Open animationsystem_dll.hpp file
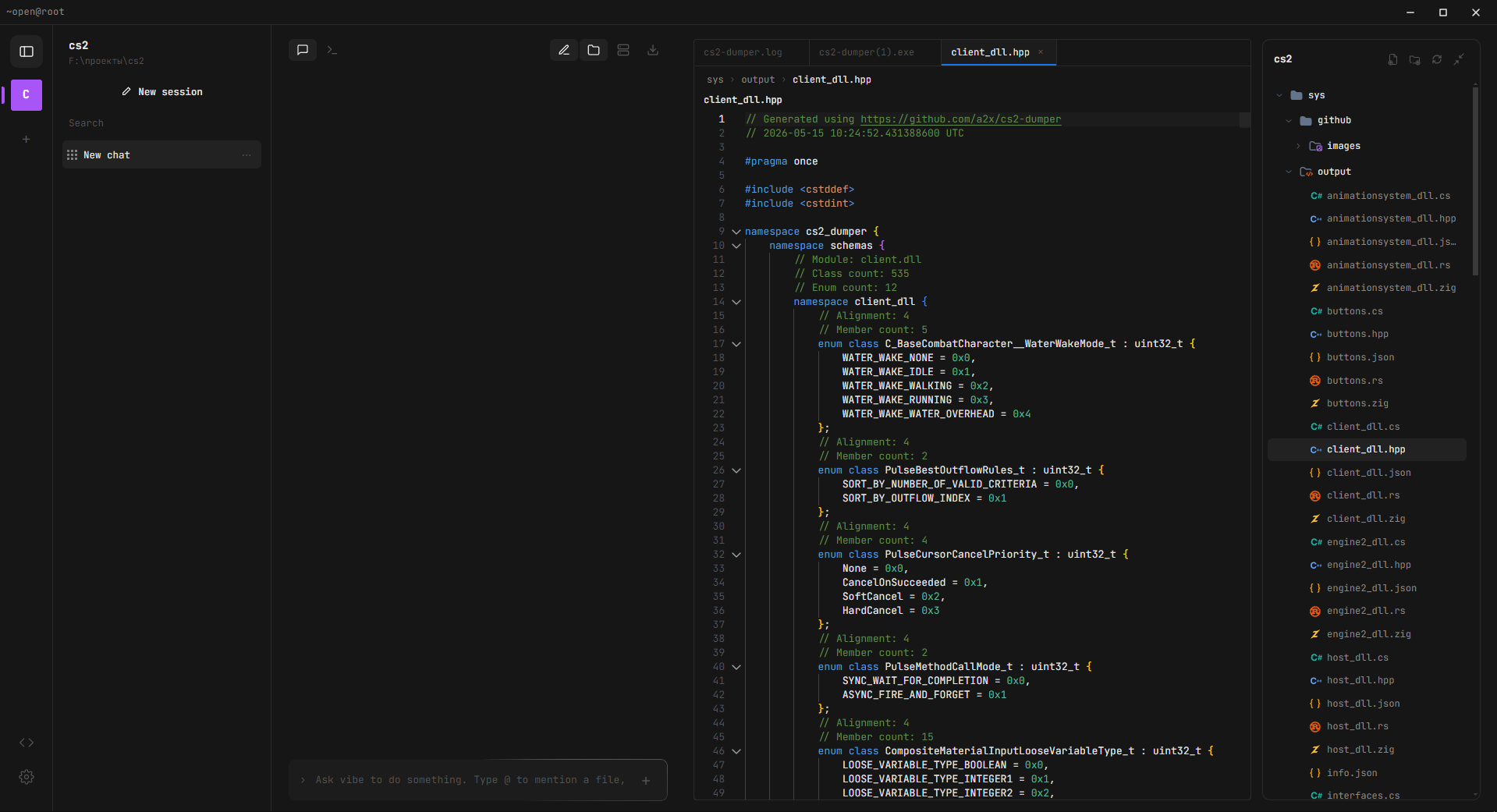The image size is (1497, 812). tap(1368, 218)
